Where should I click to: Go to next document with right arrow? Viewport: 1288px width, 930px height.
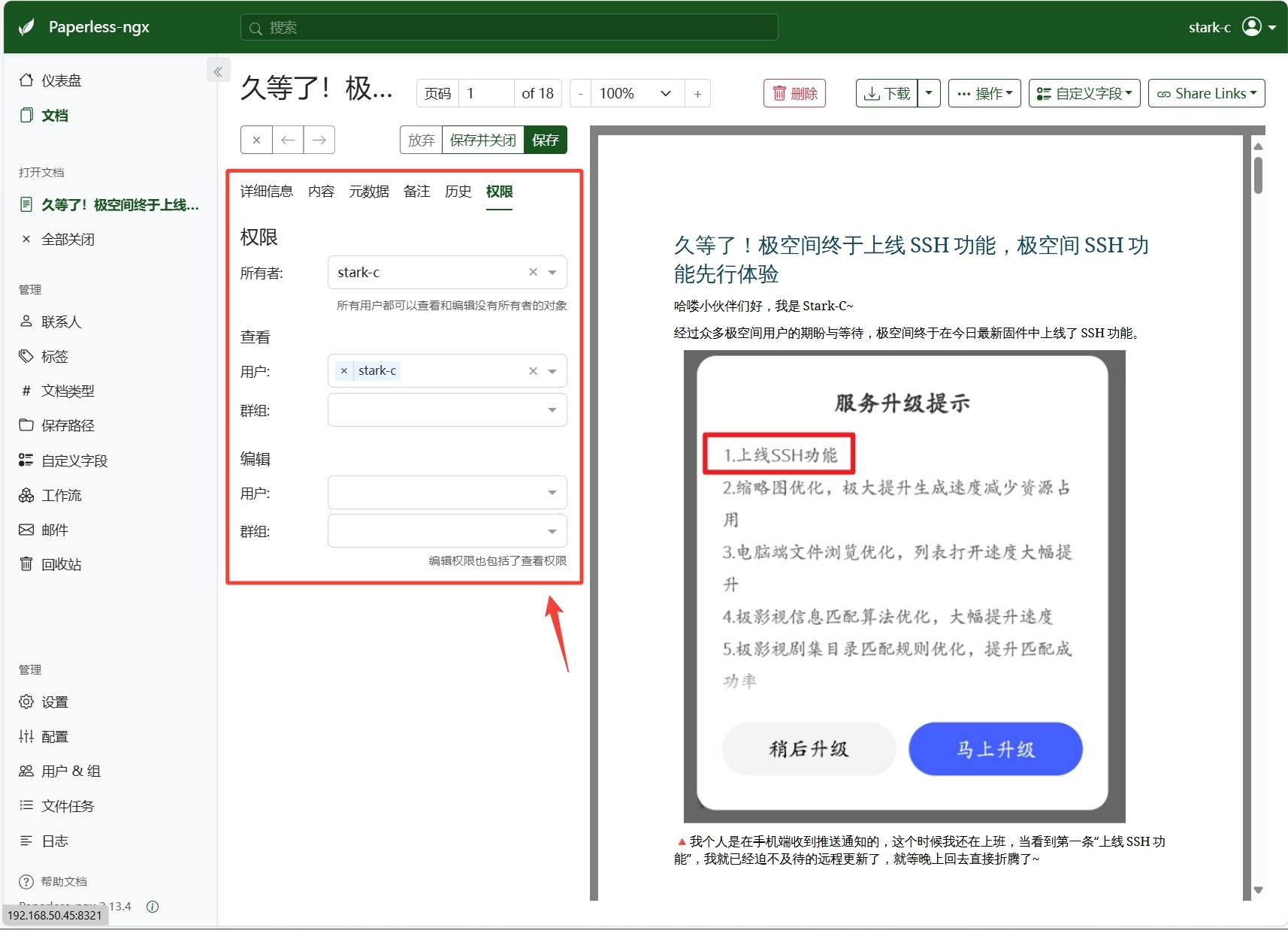(x=319, y=140)
